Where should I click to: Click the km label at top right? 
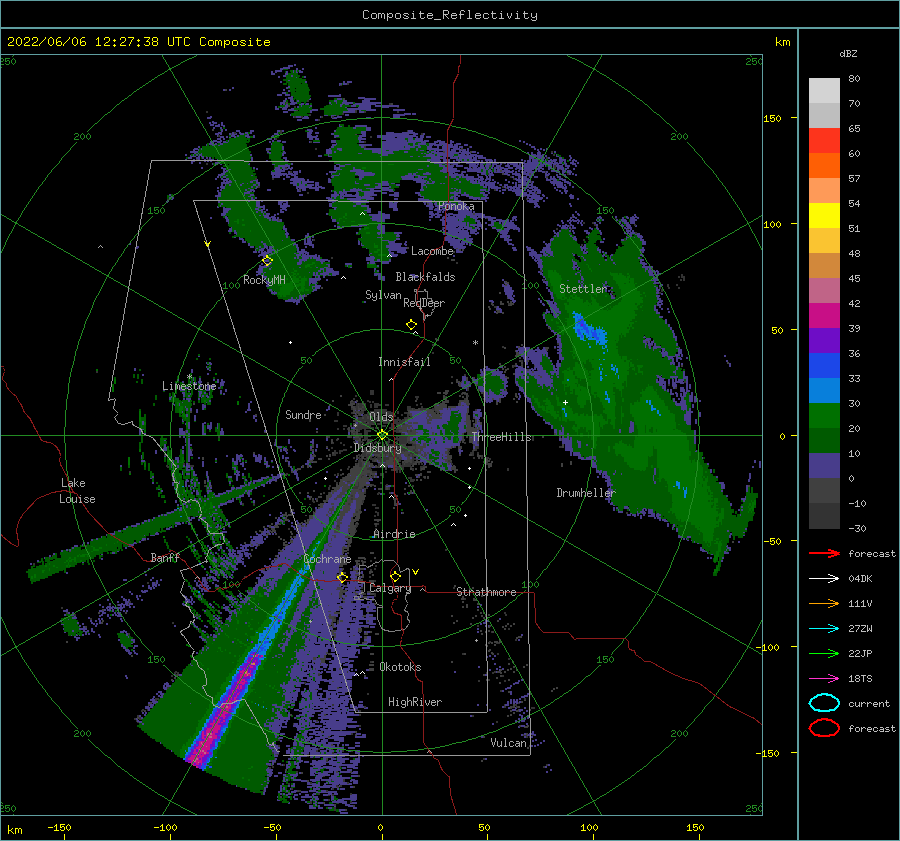(782, 42)
